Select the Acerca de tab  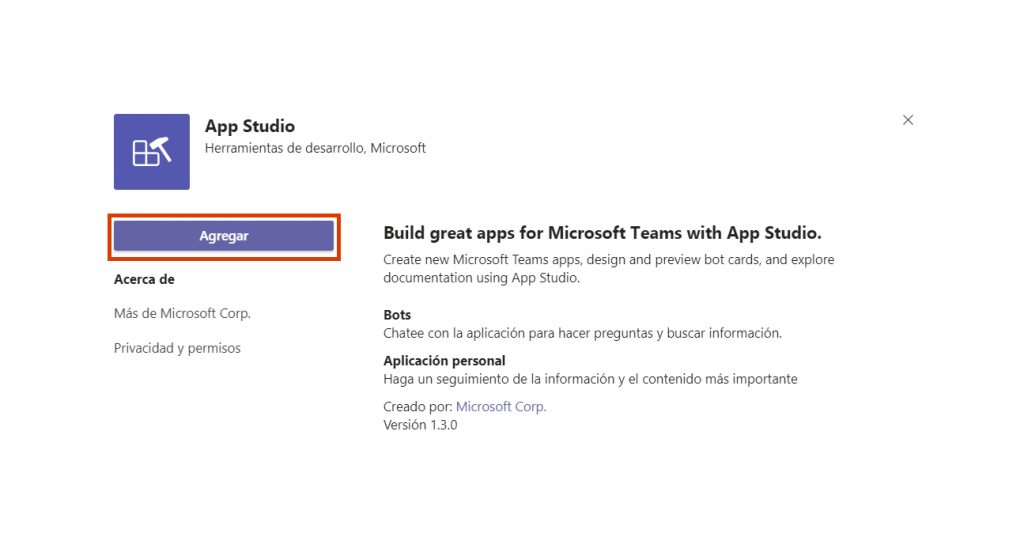point(144,279)
